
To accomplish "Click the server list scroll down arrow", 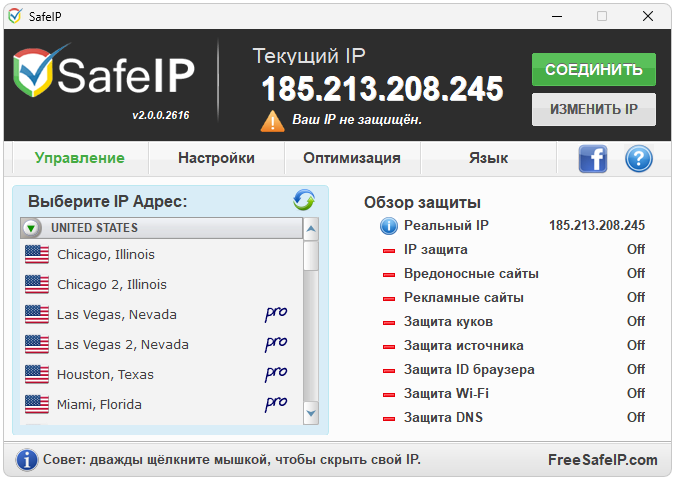I will coord(311,413).
